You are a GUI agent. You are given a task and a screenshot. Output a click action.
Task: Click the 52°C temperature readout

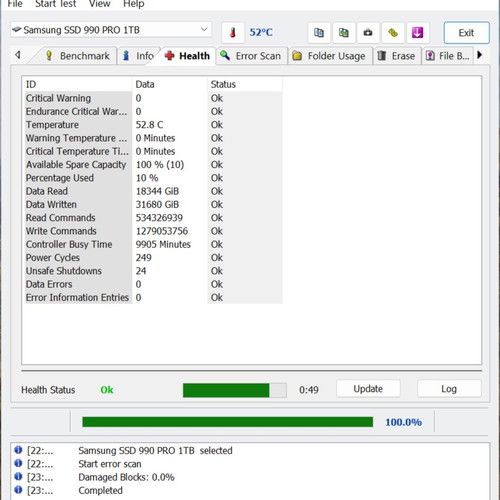pyautogui.click(x=261, y=32)
